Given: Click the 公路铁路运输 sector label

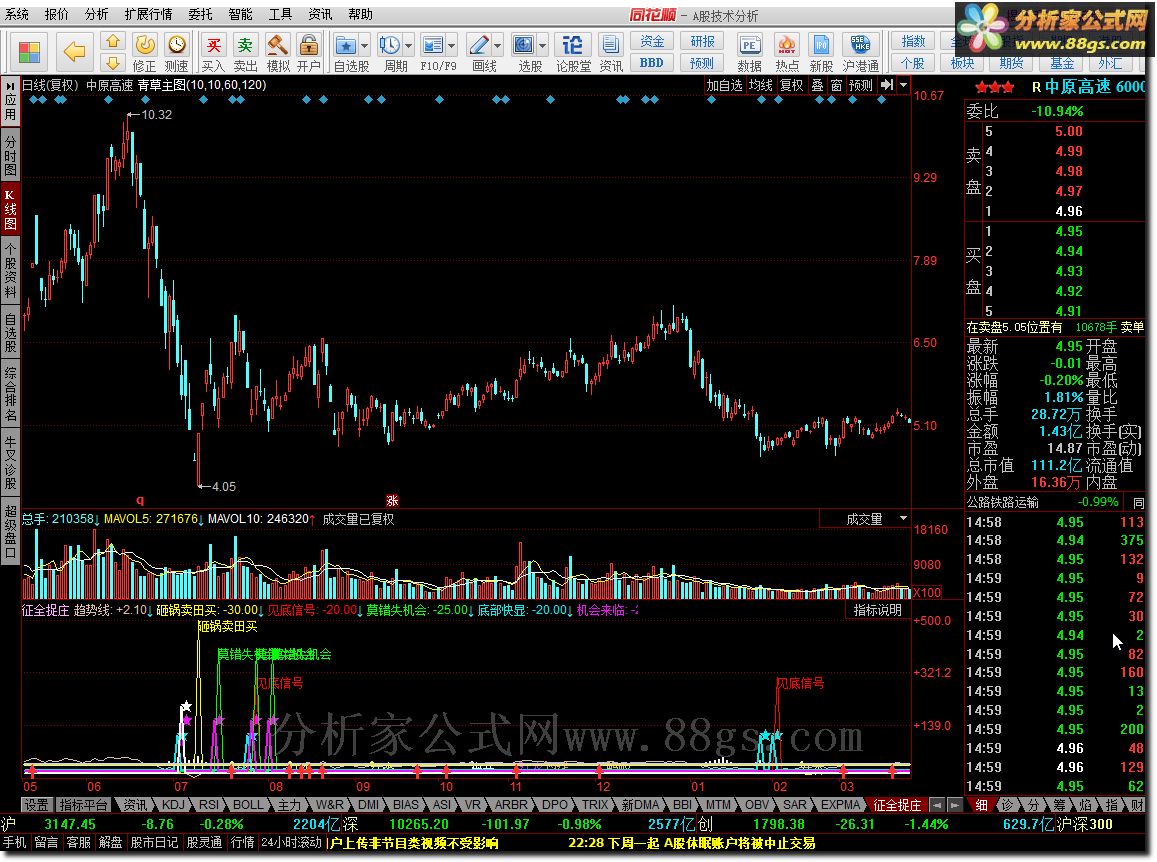Looking at the screenshot, I should tap(1003, 502).
